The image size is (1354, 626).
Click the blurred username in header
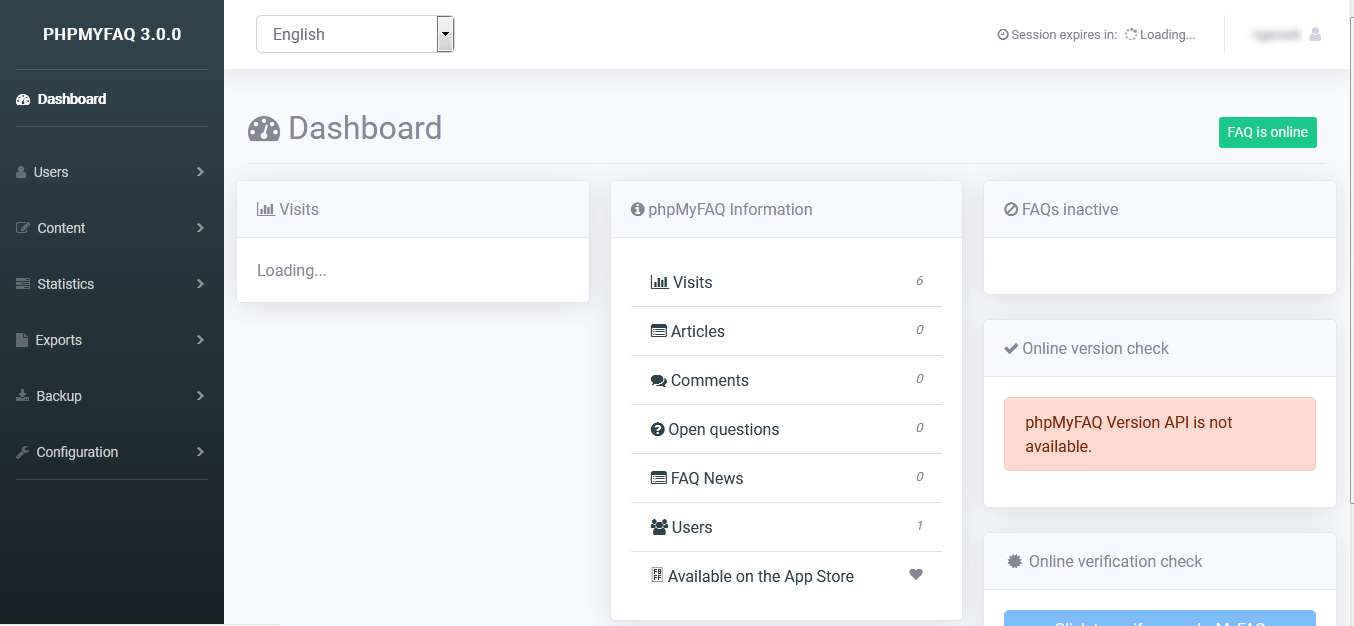pos(1276,34)
